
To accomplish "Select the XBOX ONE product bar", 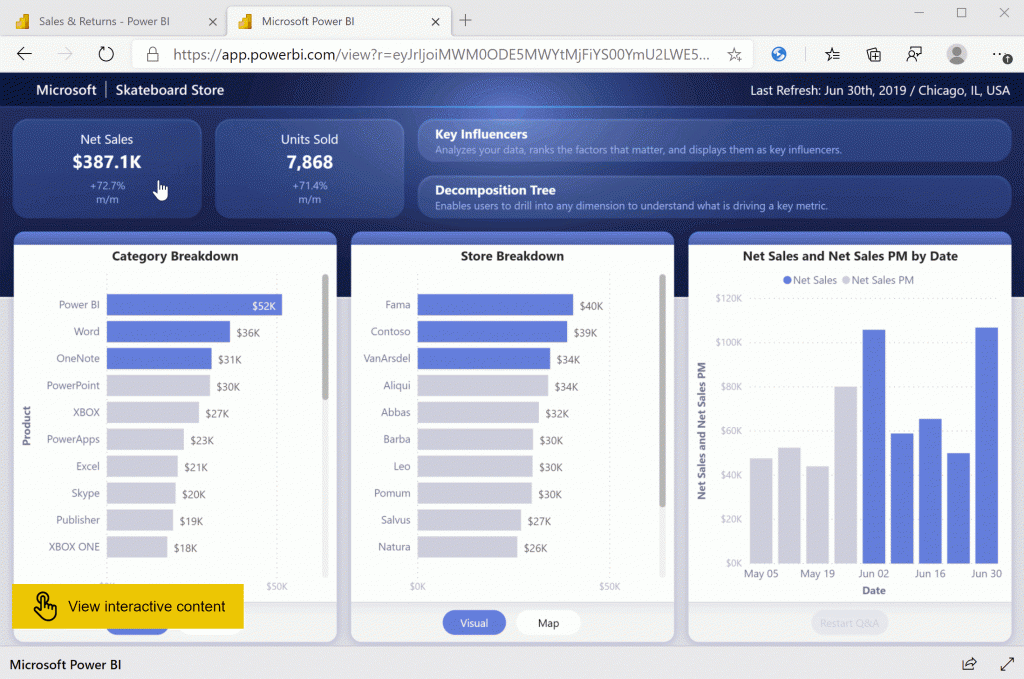I will (137, 547).
